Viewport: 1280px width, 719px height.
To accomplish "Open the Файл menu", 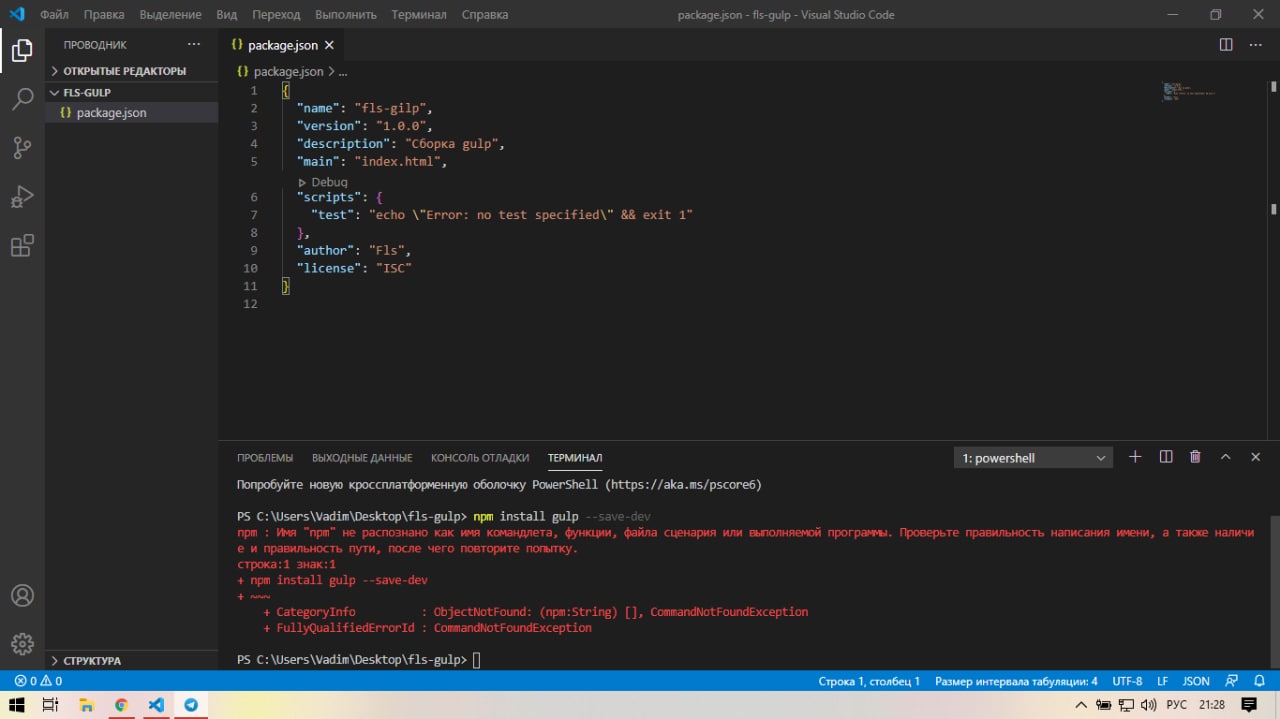I will pyautogui.click(x=54, y=15).
